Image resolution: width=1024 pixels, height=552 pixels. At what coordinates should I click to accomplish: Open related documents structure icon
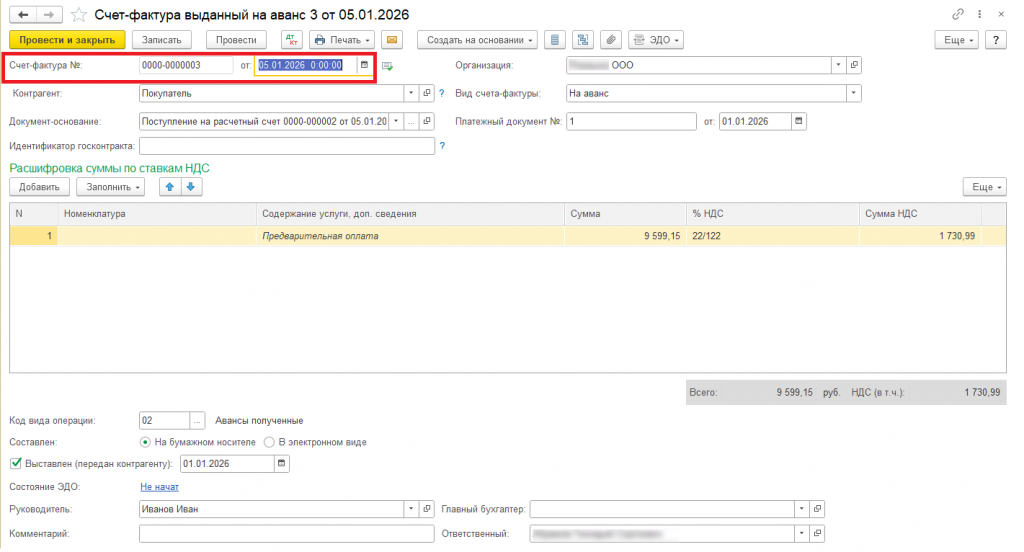pyautogui.click(x=583, y=40)
